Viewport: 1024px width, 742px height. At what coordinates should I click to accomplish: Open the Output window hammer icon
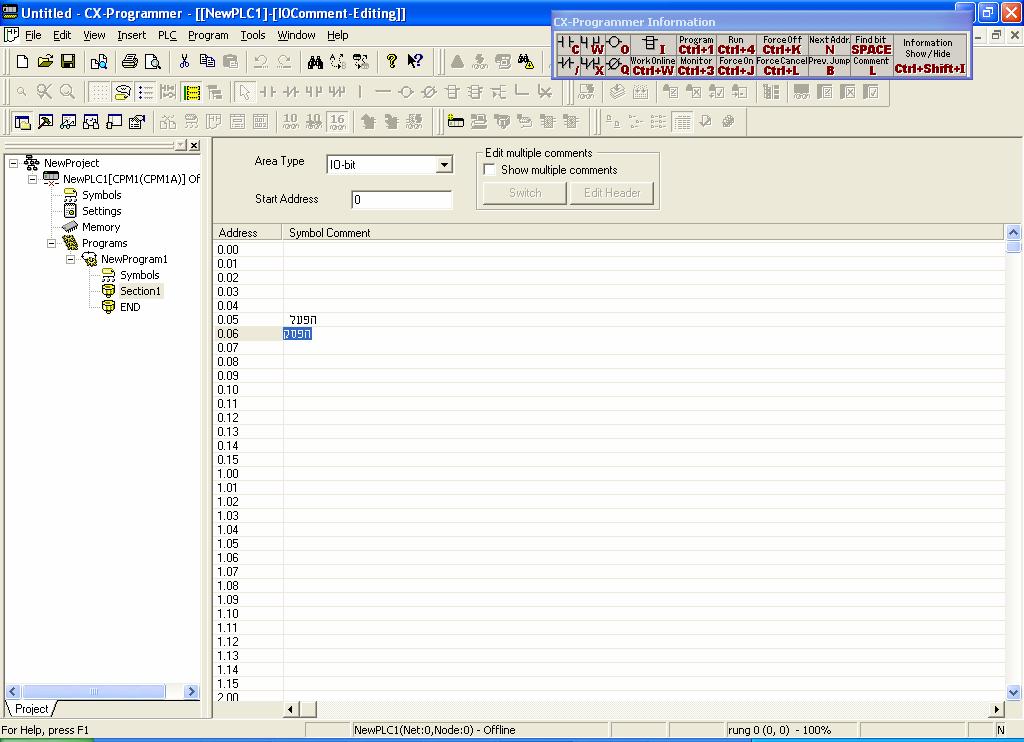(45, 121)
